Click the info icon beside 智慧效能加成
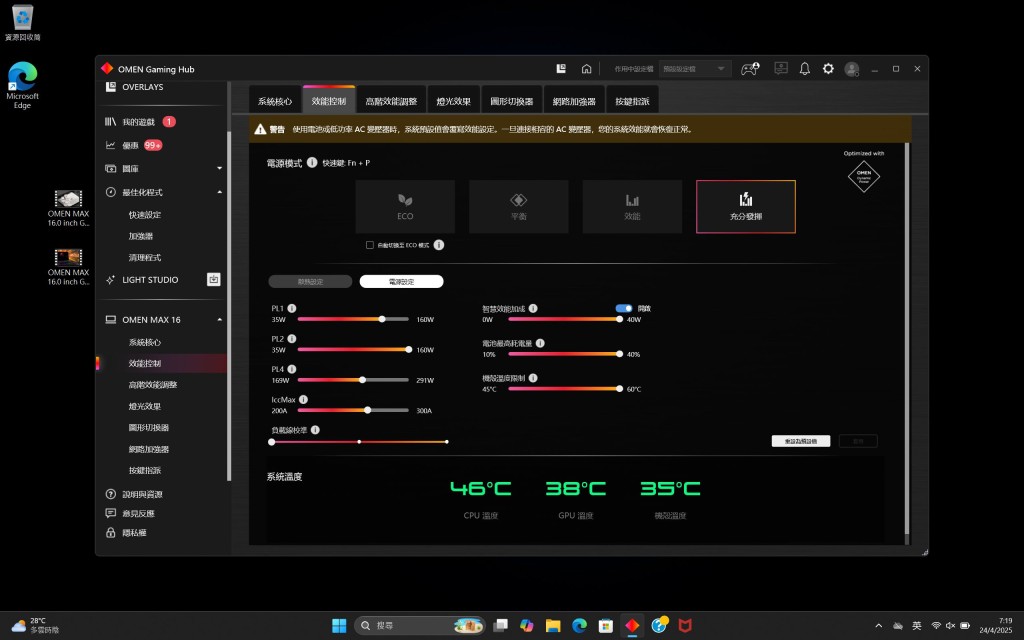 533,308
